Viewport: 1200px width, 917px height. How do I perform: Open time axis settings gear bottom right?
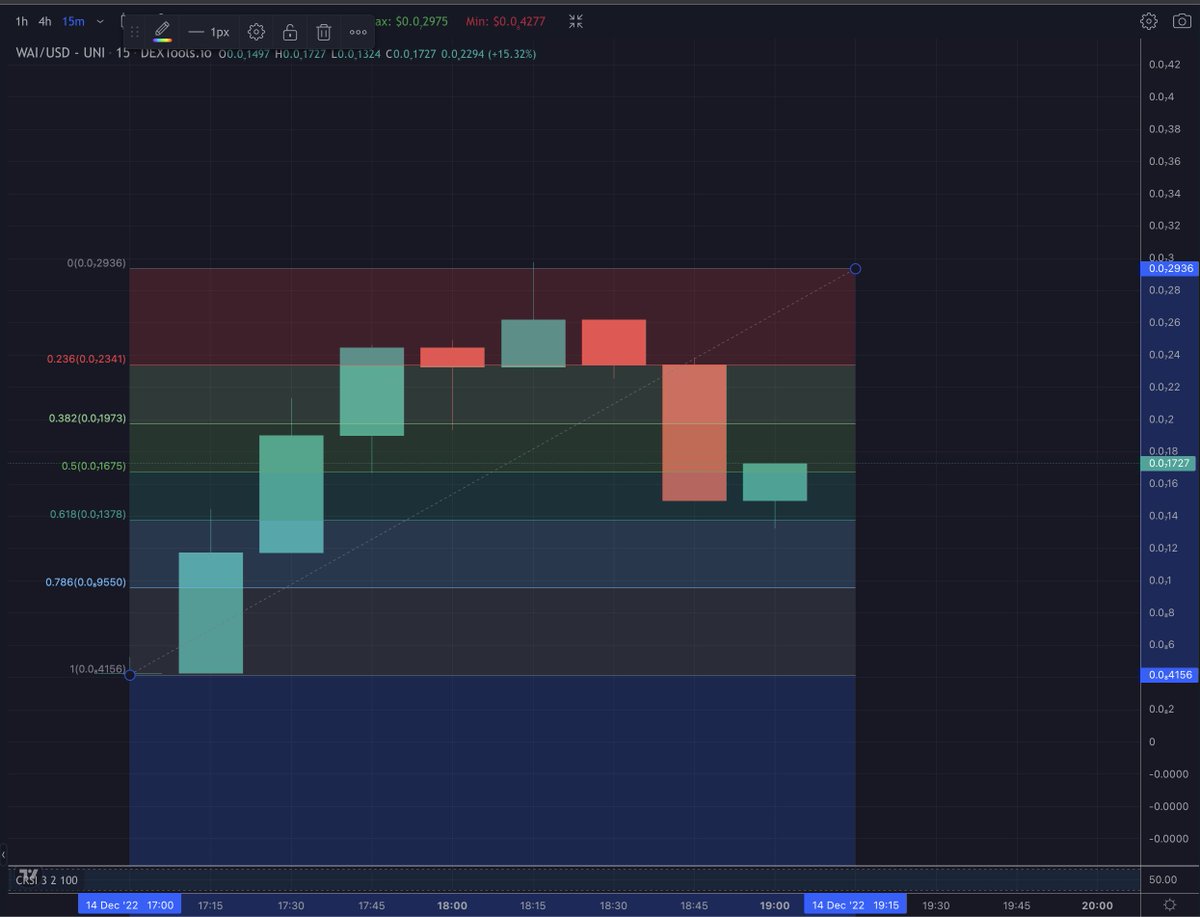click(1170, 904)
